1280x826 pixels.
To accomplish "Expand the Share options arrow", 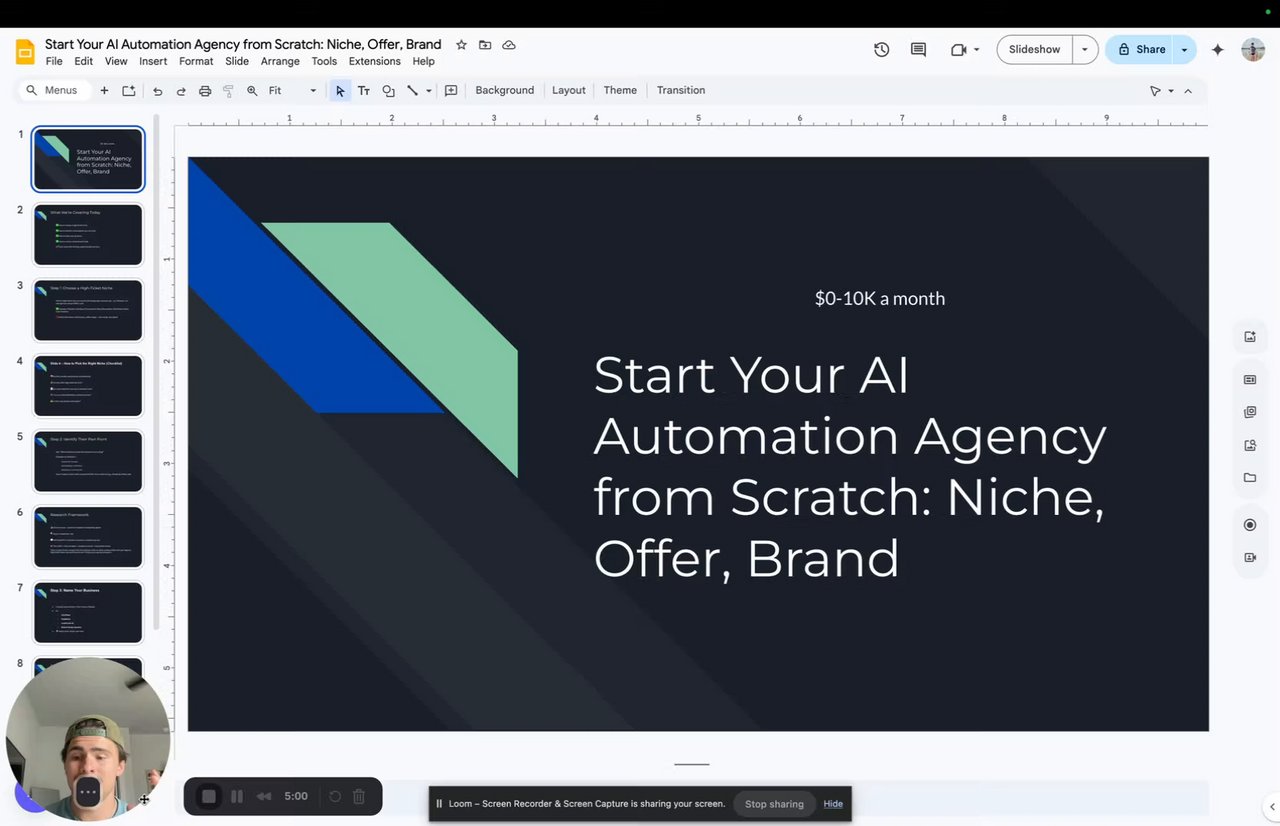I will coord(1185,49).
